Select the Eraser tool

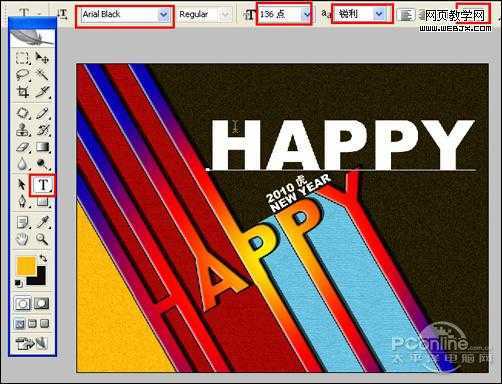pyautogui.click(x=22, y=147)
